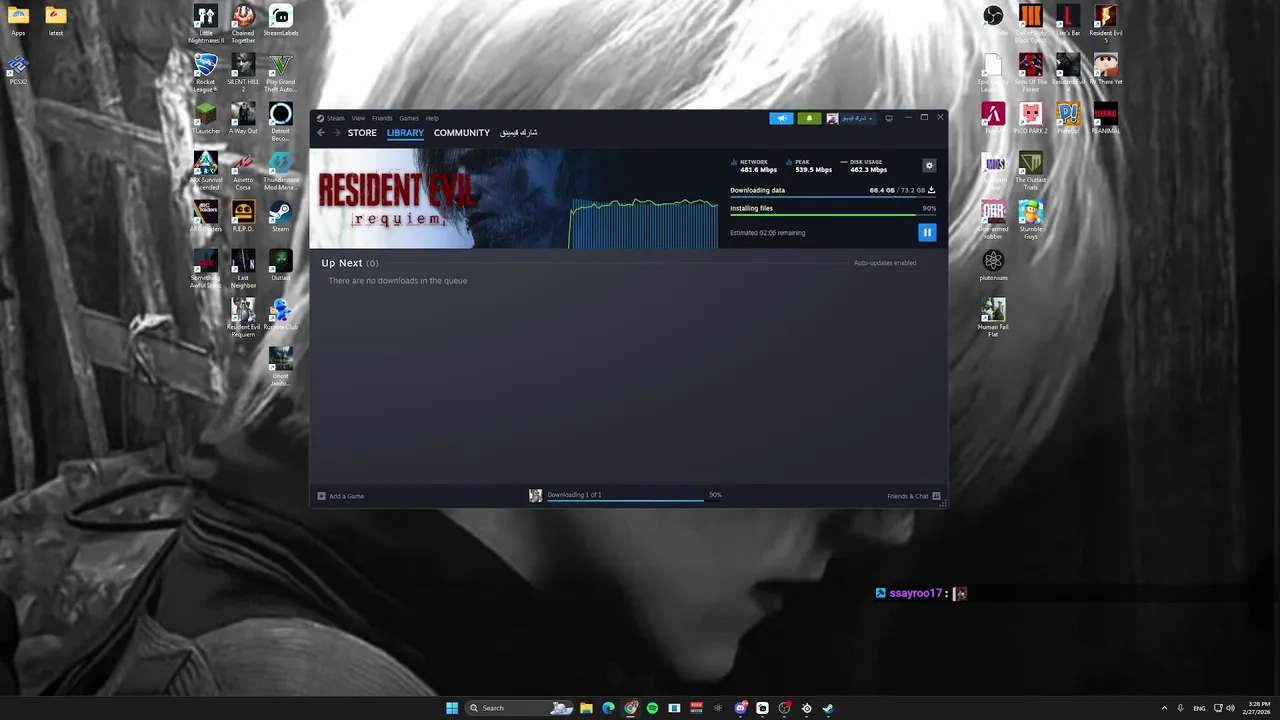
Task: Select PCSX2 desktop icon
Action: coord(18,70)
